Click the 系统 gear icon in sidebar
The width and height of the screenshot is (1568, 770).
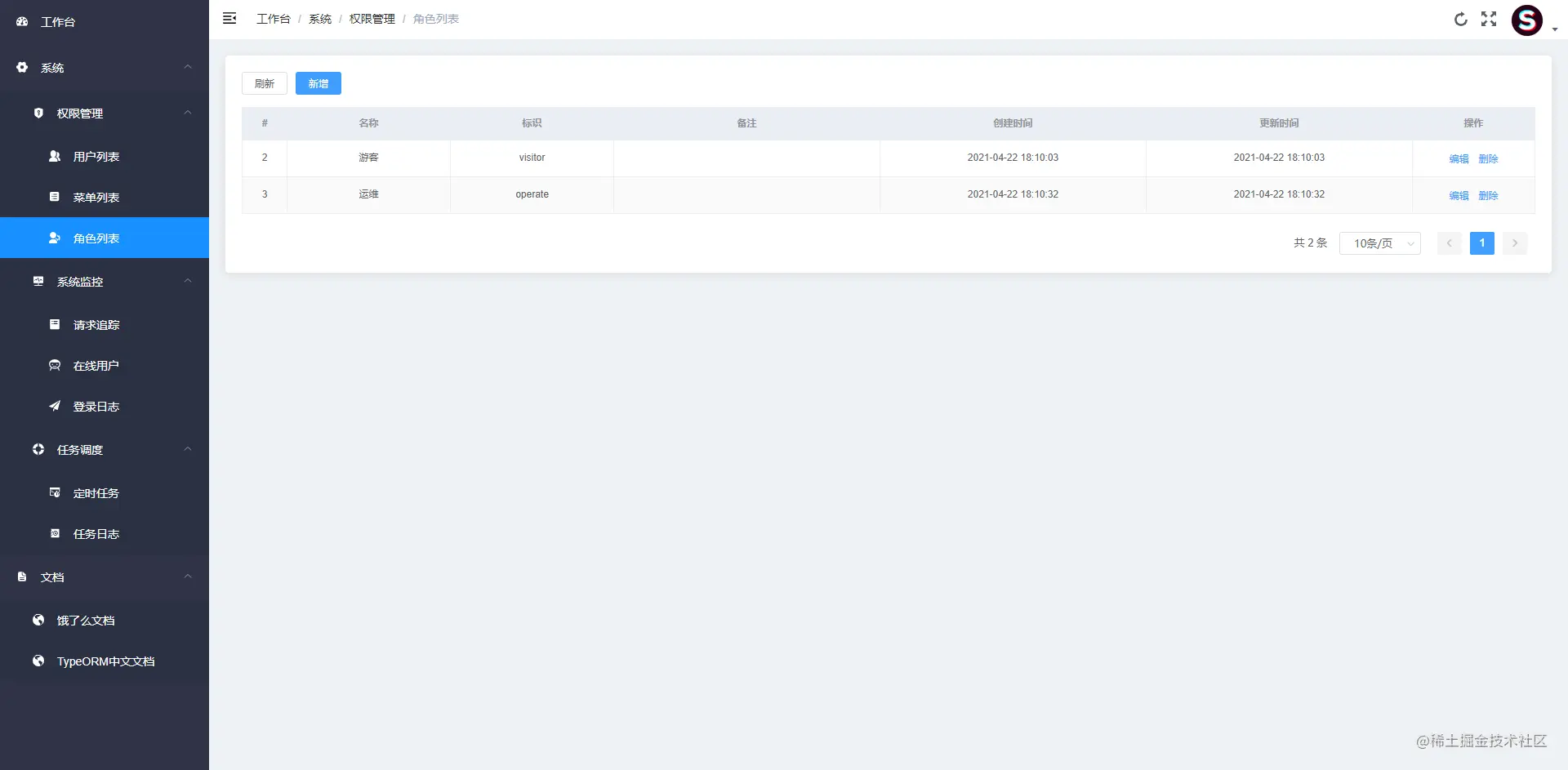[22, 67]
